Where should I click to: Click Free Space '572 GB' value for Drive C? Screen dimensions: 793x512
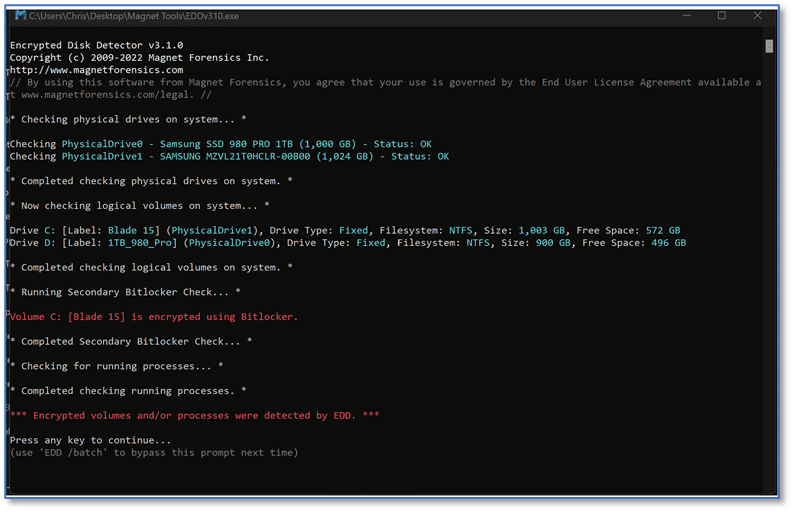click(x=663, y=231)
